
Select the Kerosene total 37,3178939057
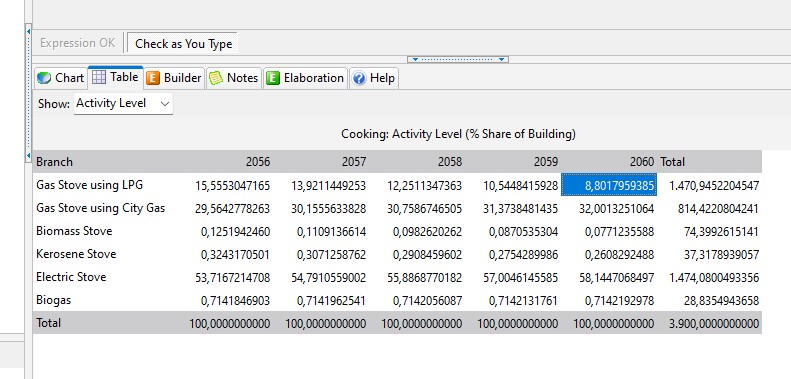(x=721, y=254)
